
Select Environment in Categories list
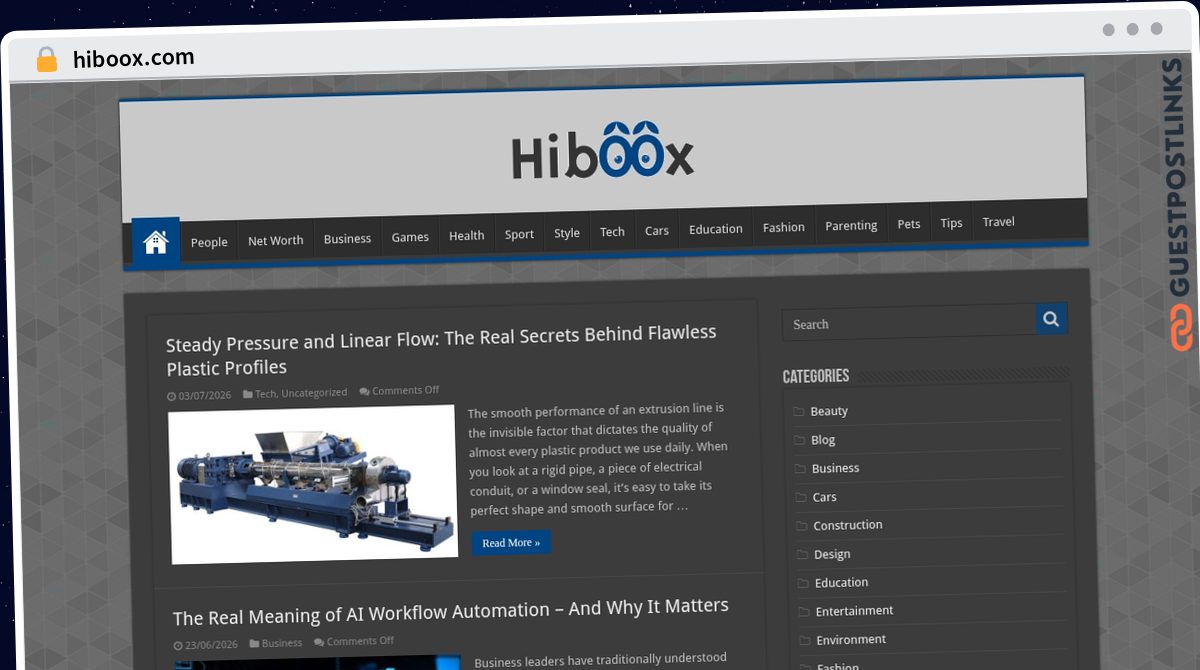pyautogui.click(x=851, y=640)
